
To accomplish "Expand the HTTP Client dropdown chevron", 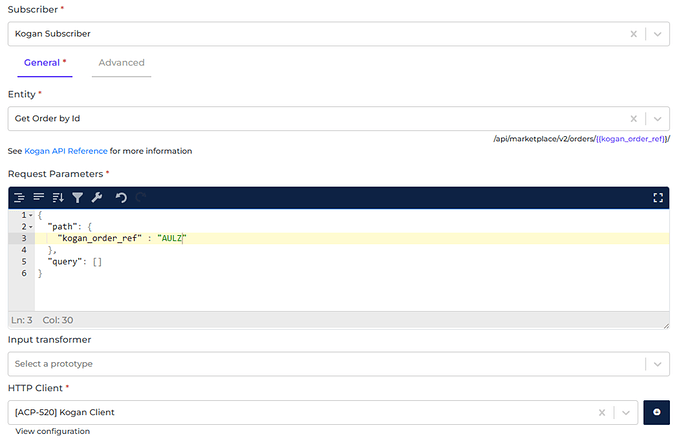I will pos(626,413).
